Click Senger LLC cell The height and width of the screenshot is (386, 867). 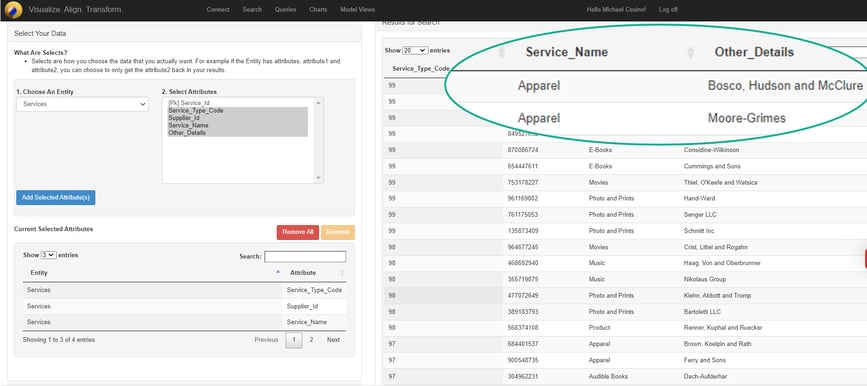point(699,214)
